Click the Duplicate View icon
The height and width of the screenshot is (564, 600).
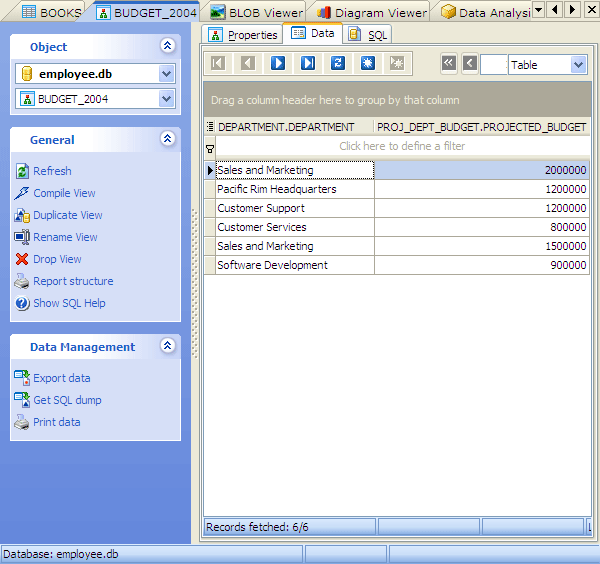pos(22,215)
